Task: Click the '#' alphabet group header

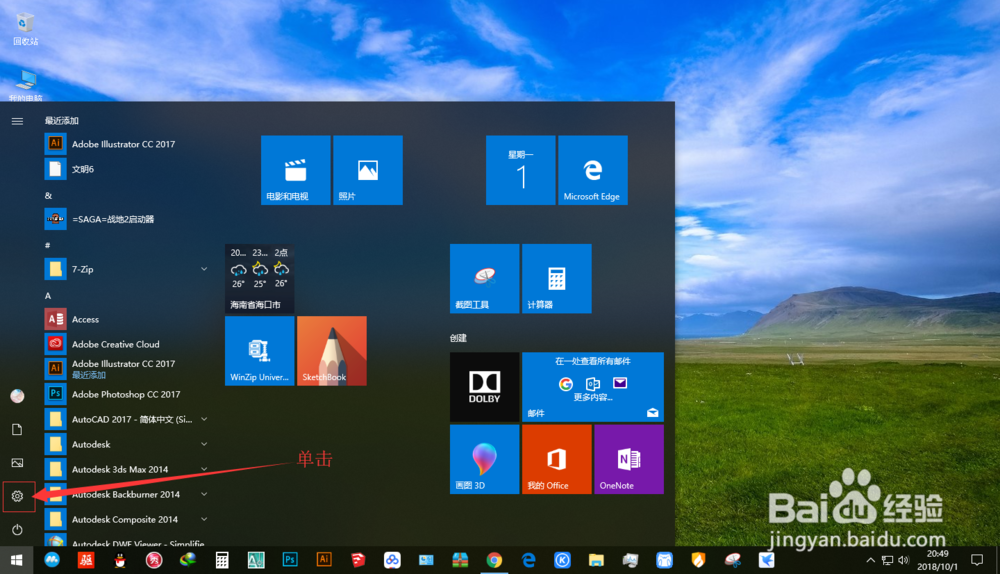Action: (x=47, y=245)
